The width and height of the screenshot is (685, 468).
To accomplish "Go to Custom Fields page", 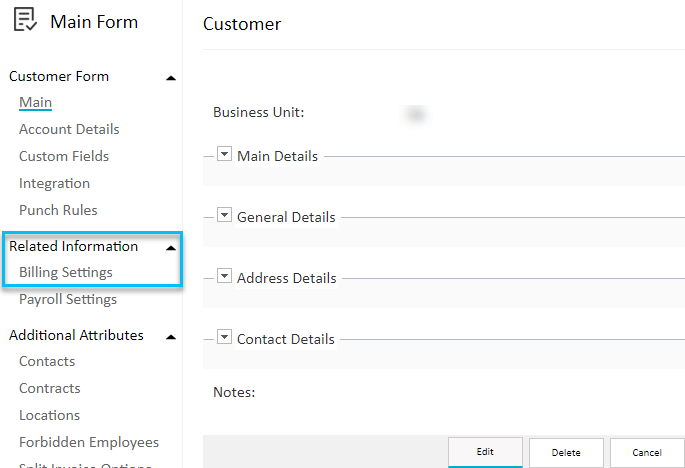I will point(64,156).
